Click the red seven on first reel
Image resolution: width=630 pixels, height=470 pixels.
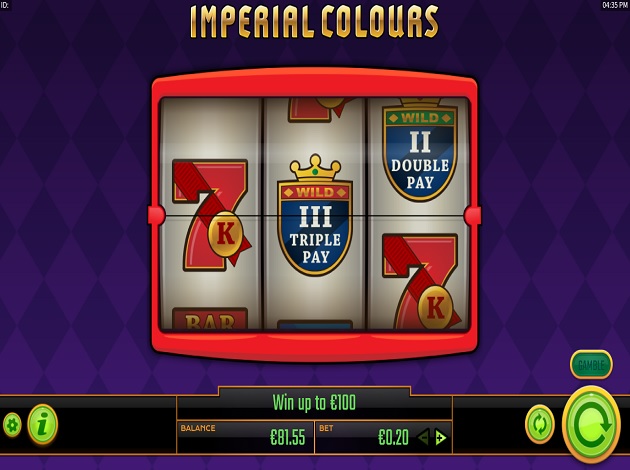211,215
